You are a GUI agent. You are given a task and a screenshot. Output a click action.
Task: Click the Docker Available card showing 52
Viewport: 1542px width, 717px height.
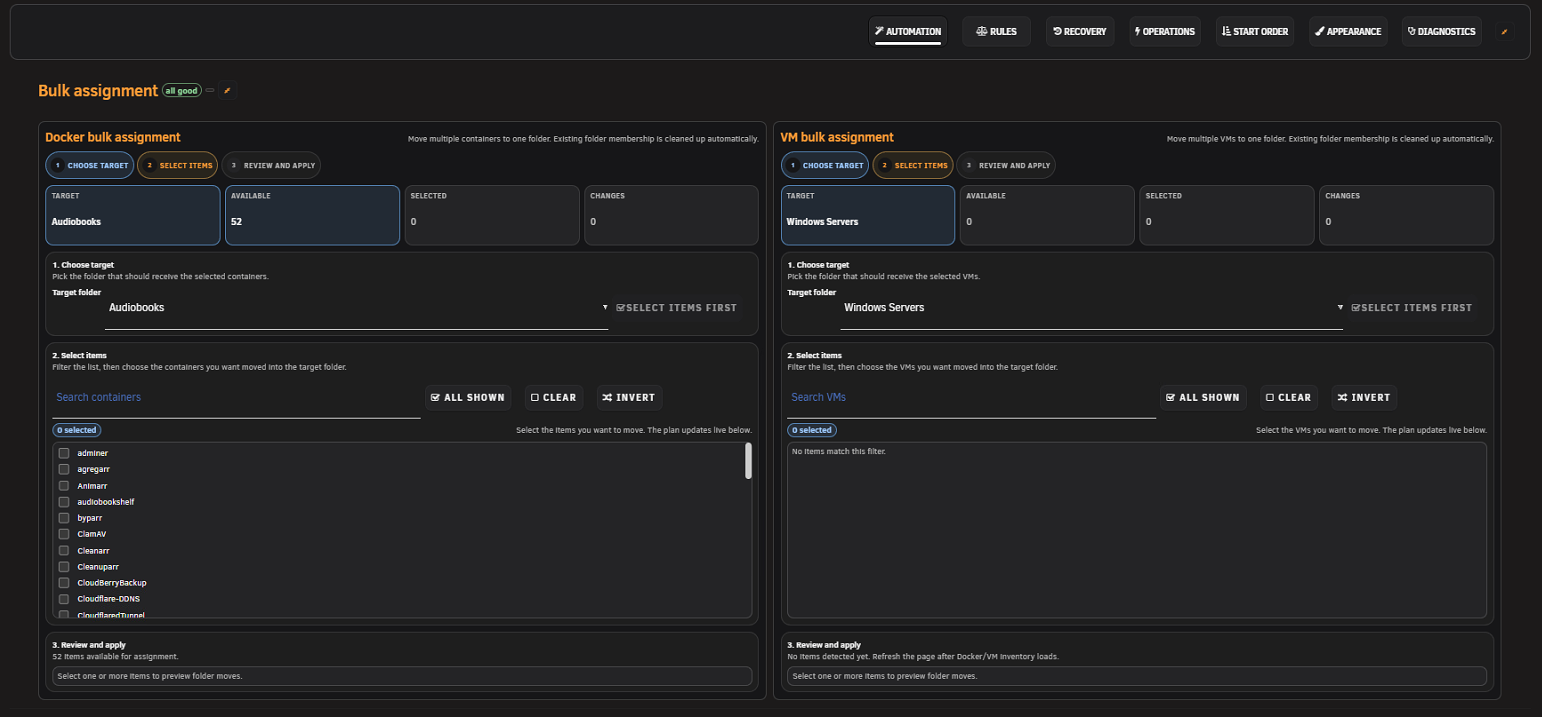pos(312,215)
